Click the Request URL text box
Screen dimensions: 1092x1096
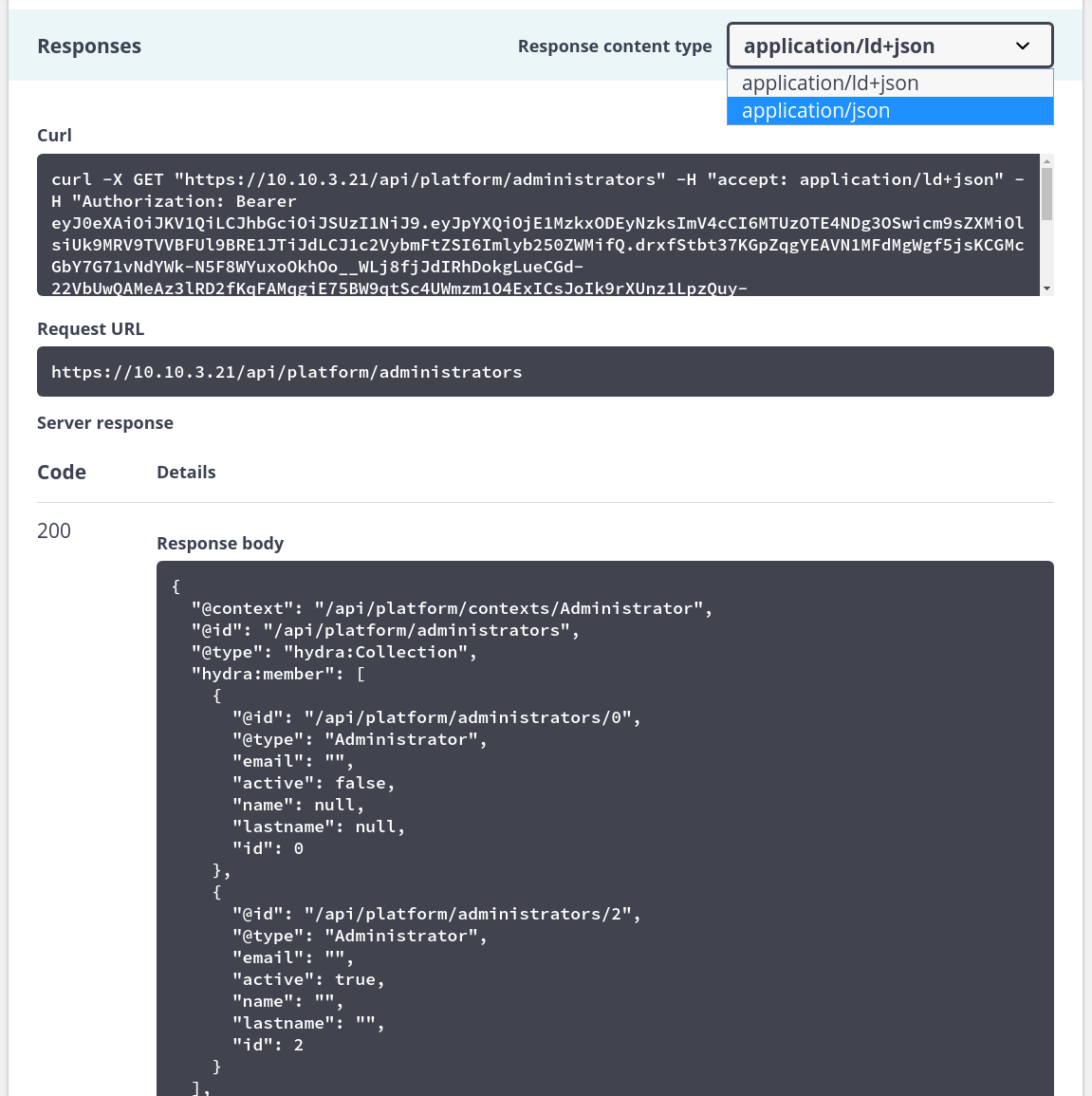click(x=545, y=372)
